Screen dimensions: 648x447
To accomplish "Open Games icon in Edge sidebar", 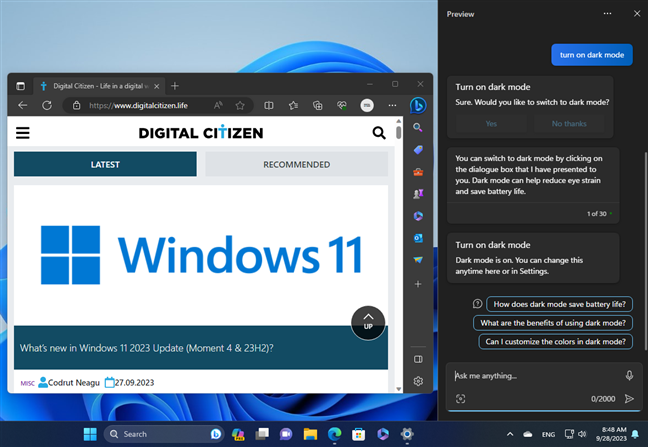I will point(418,193).
